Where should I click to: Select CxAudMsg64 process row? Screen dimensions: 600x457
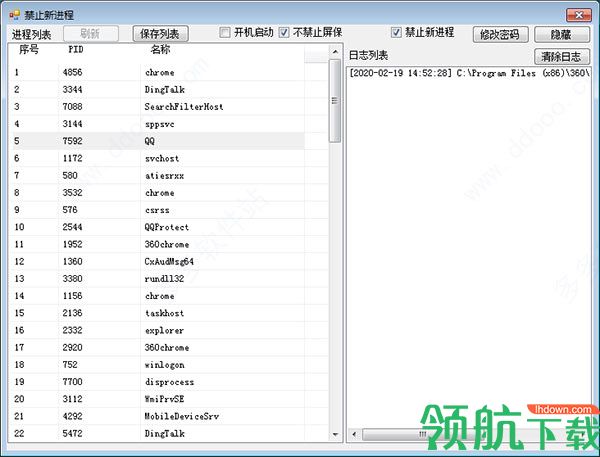click(159, 261)
